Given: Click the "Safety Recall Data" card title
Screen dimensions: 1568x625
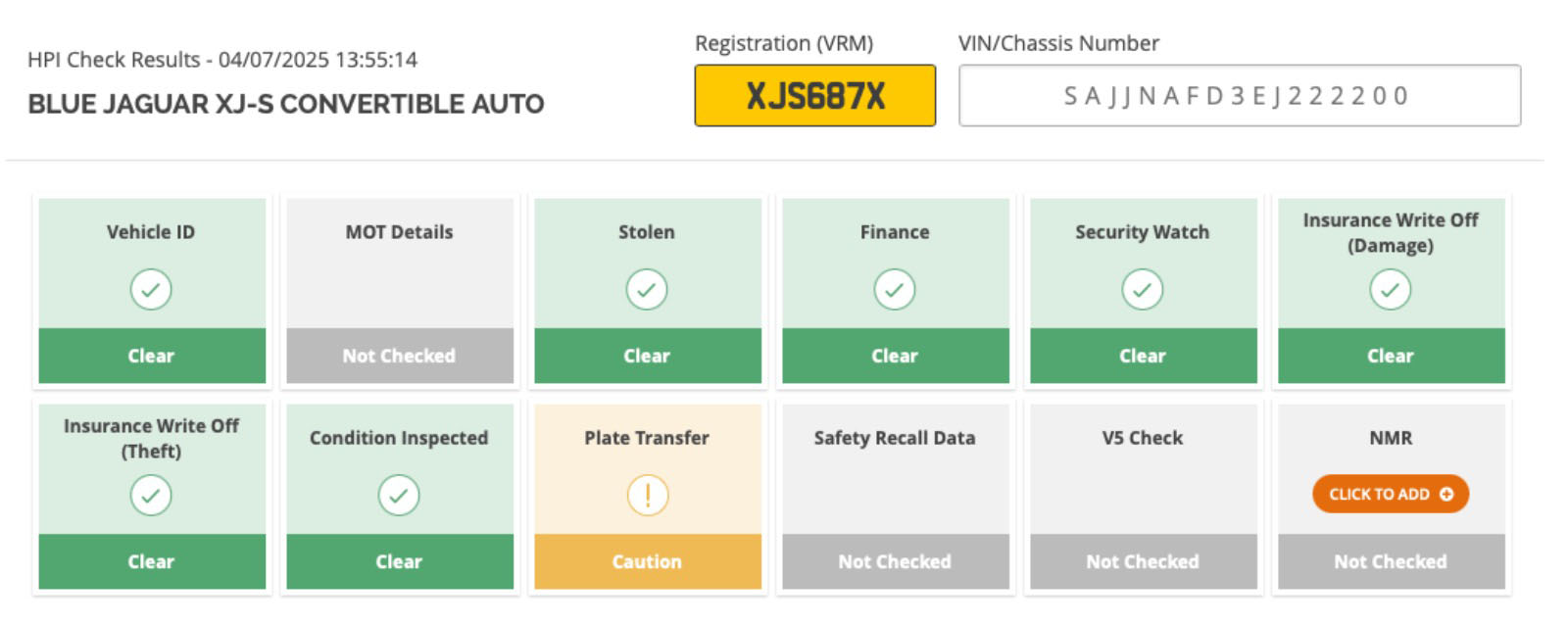Looking at the screenshot, I should click(x=895, y=438).
